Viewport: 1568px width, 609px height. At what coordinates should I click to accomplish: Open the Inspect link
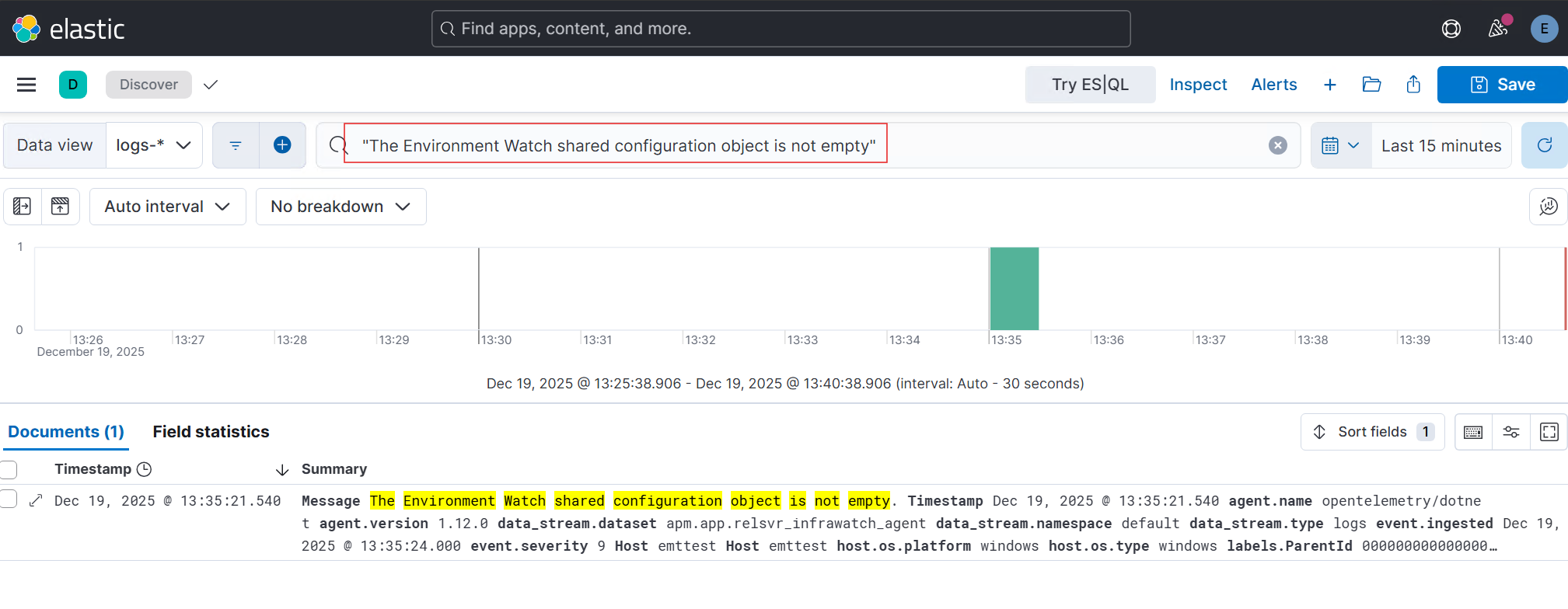(1197, 85)
